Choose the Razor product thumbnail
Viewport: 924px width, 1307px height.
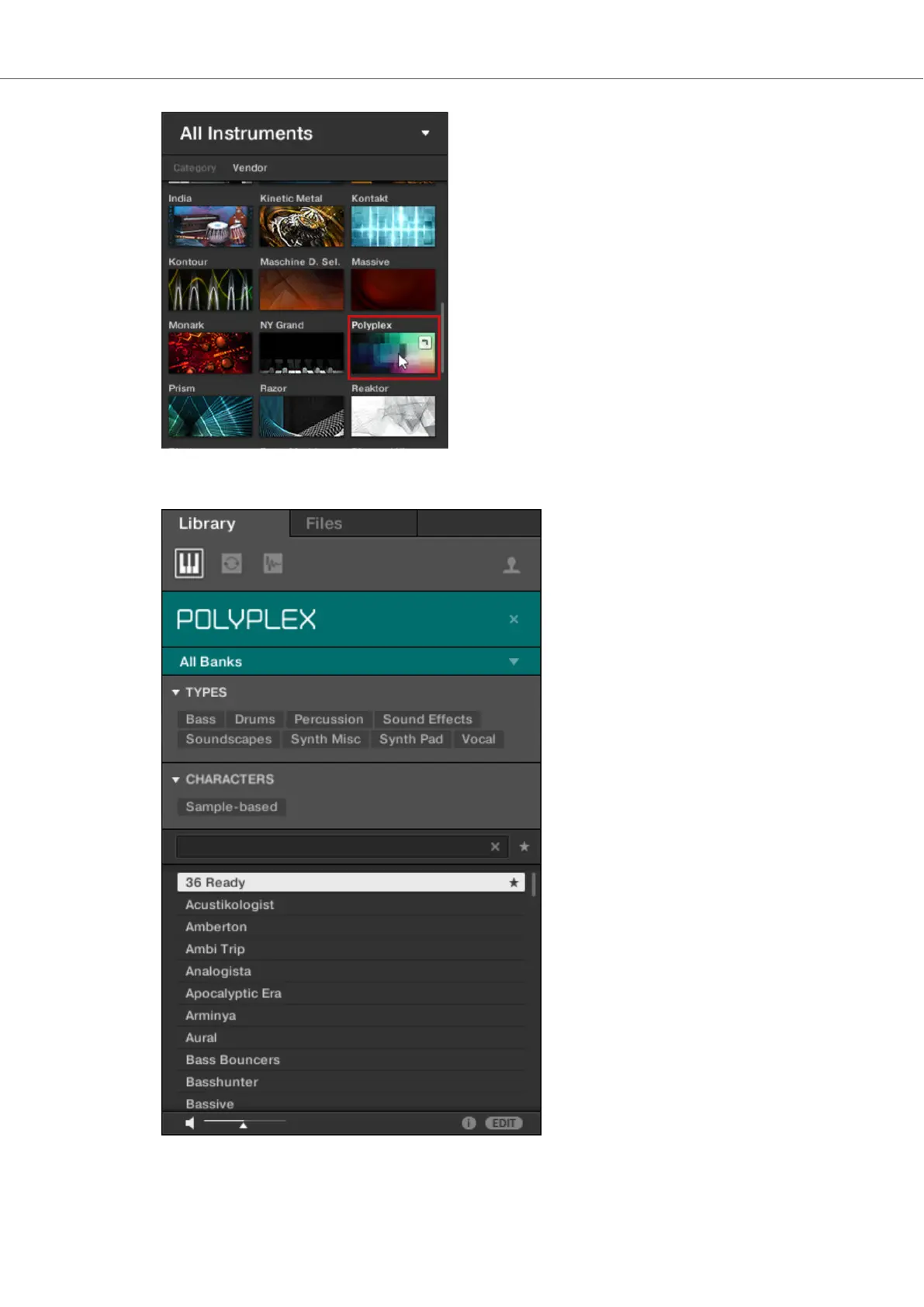(302, 417)
